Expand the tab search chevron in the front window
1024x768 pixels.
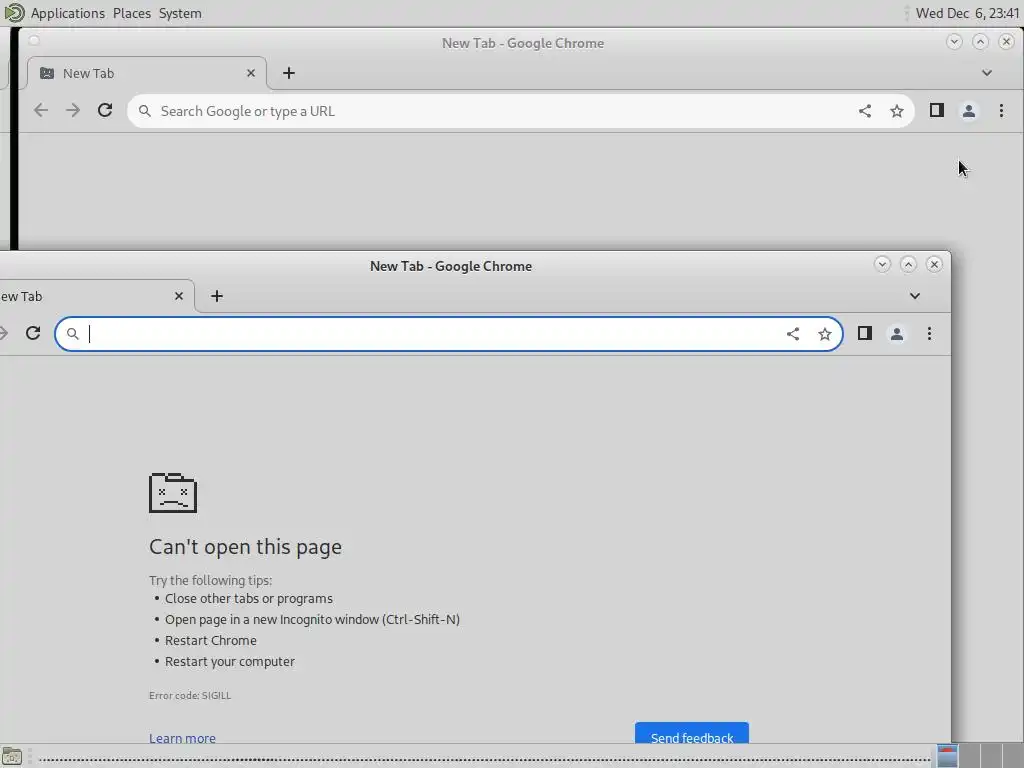tap(915, 296)
